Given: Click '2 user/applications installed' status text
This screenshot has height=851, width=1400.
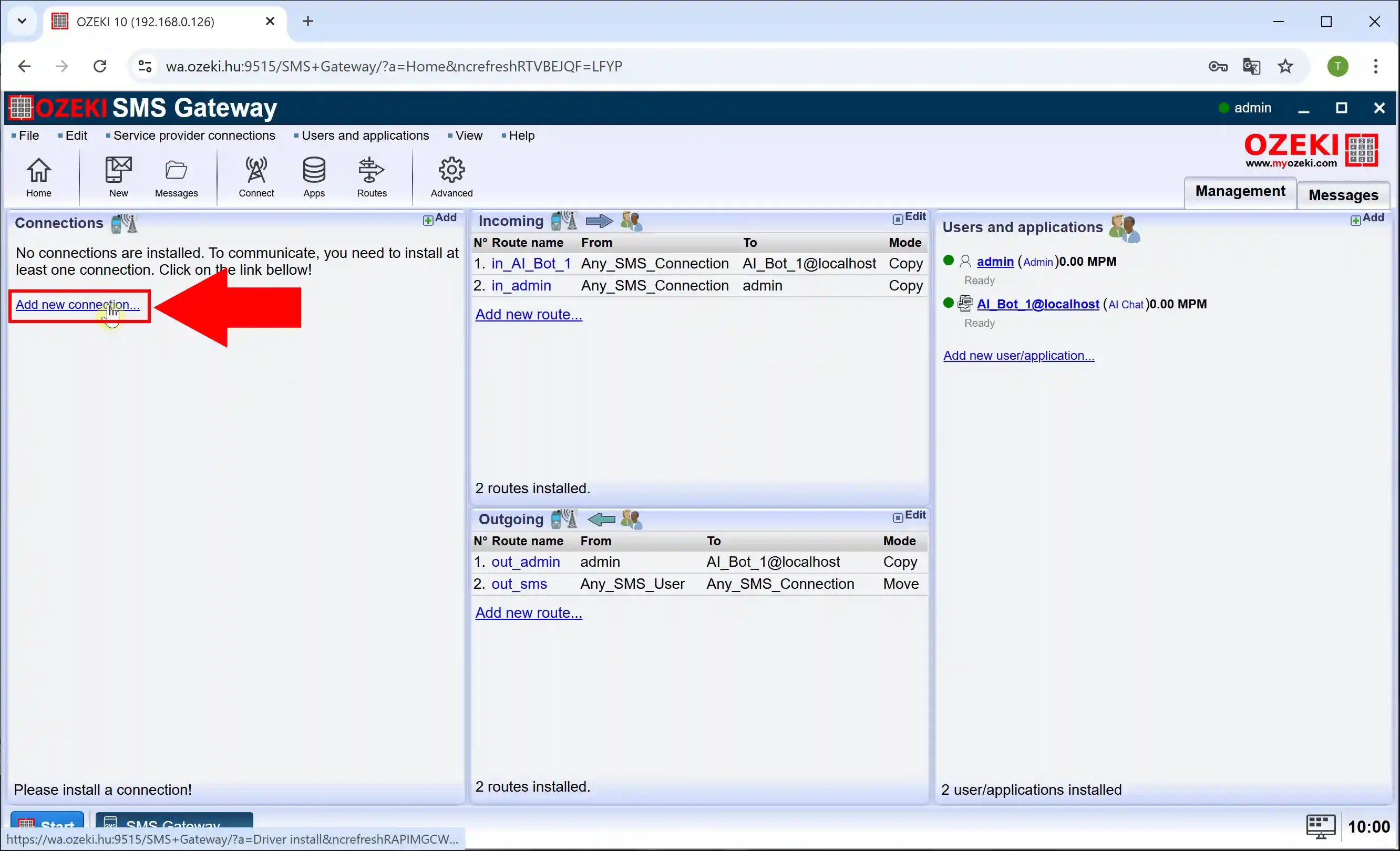Looking at the screenshot, I should tap(1031, 790).
